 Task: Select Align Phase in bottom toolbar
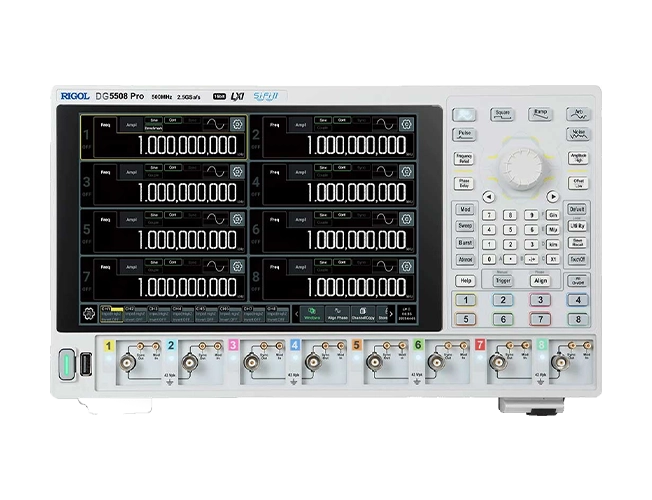(337, 314)
